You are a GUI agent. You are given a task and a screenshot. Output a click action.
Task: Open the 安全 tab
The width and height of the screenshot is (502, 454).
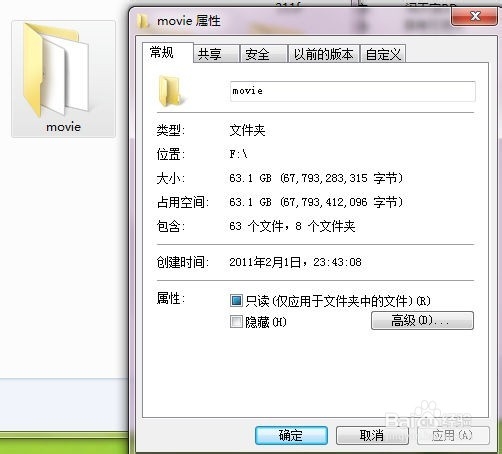point(264,54)
